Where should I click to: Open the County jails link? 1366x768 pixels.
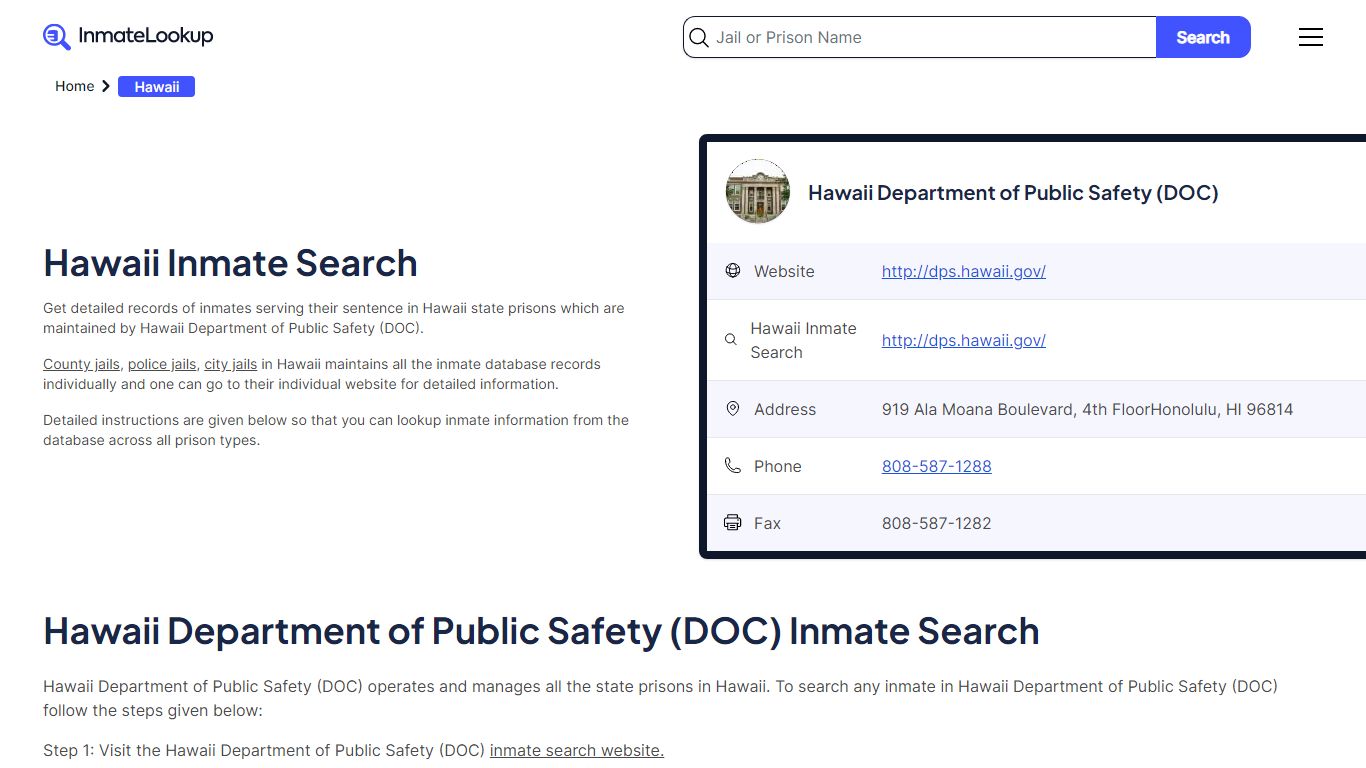pos(81,364)
